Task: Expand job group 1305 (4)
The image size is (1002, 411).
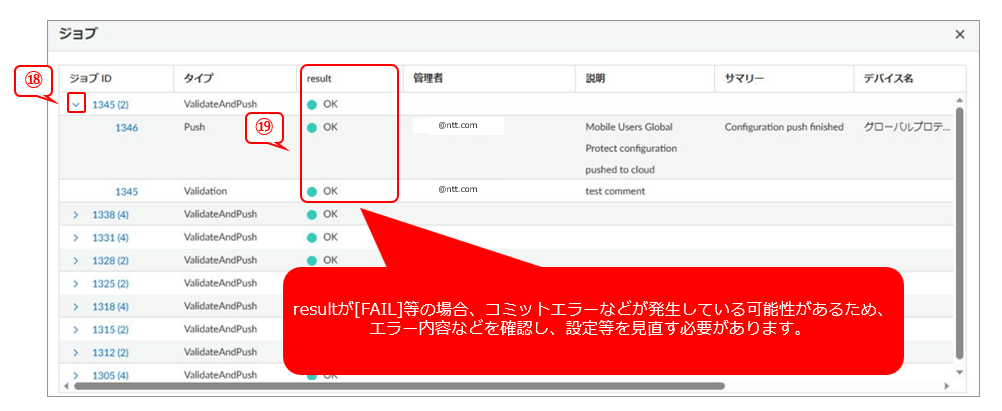Action: (x=76, y=375)
